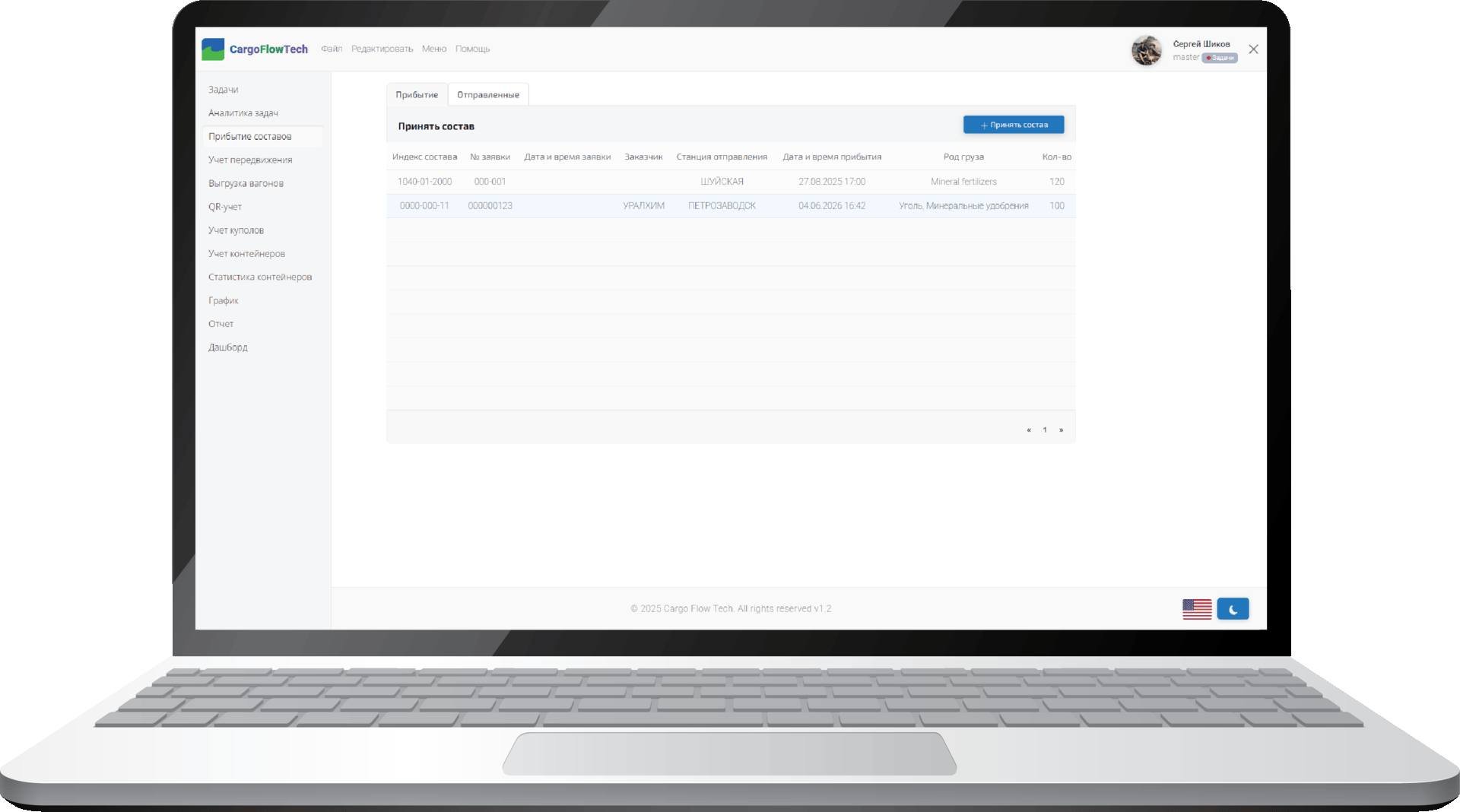The image size is (1460, 812).
Task: Click quantity 120 cell
Action: tap(1056, 182)
